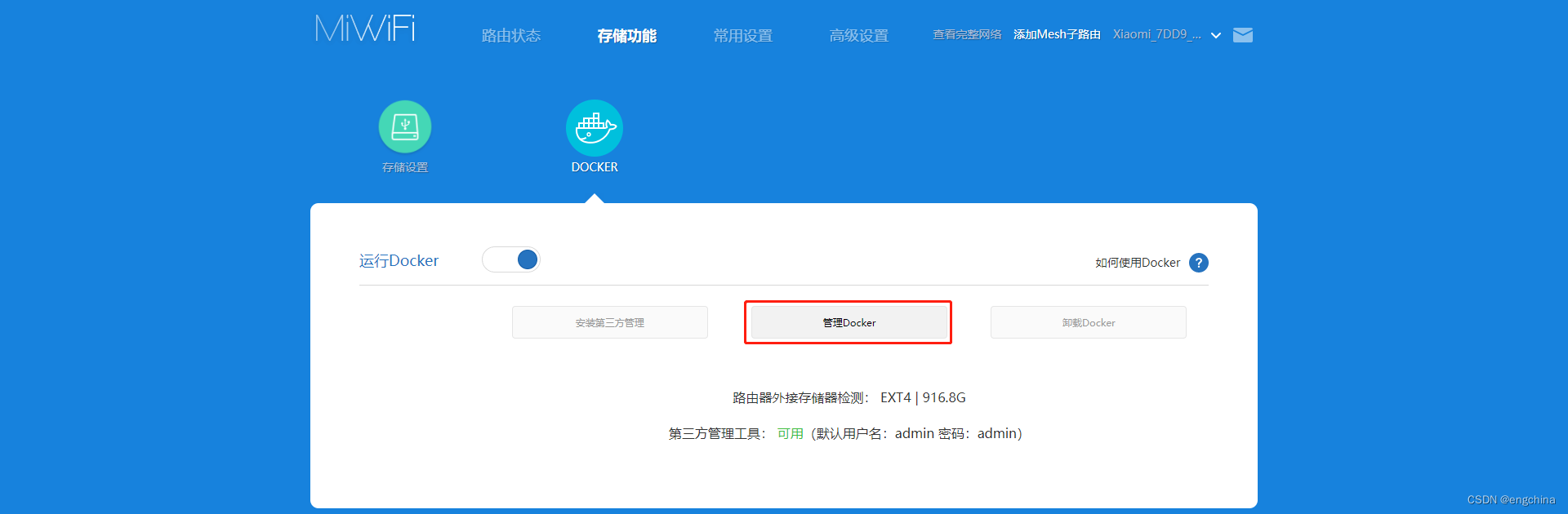Click the 管理Docker button
The height and width of the screenshot is (514, 1568).
849,322
